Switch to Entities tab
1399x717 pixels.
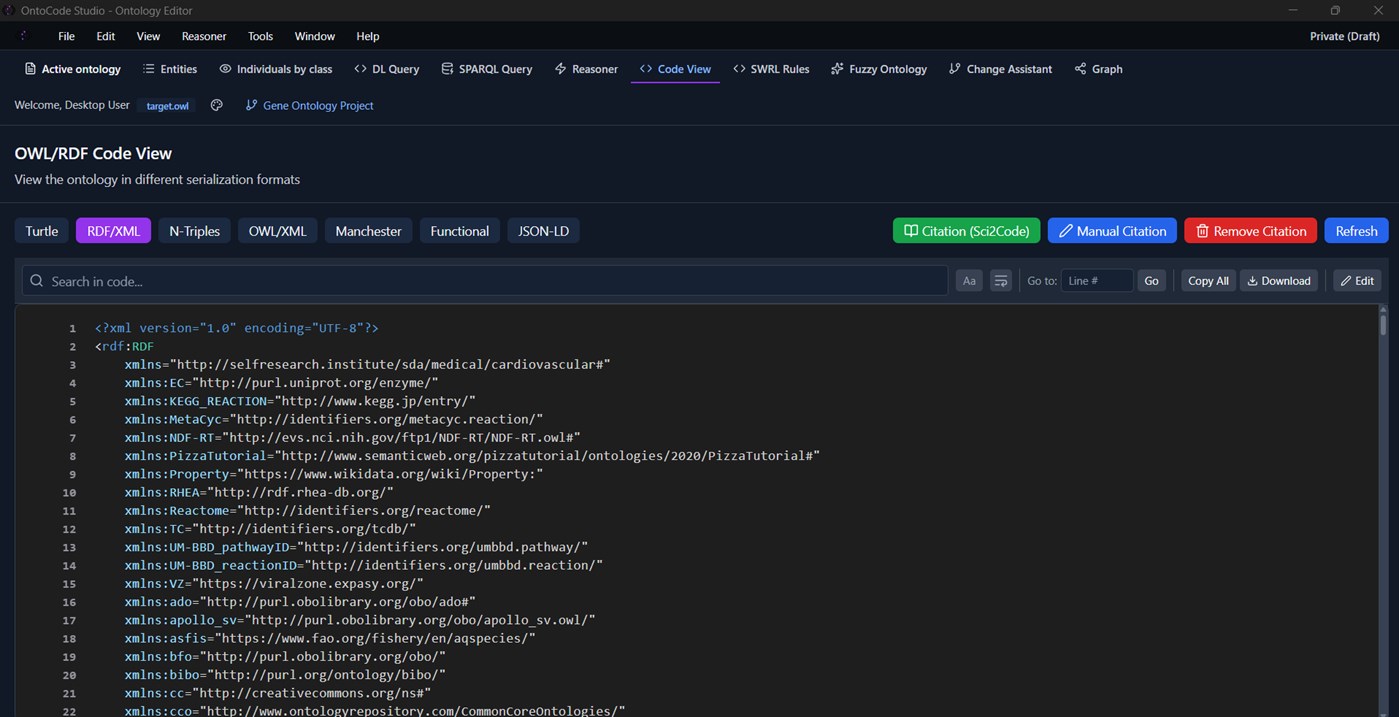pyautogui.click(x=170, y=69)
